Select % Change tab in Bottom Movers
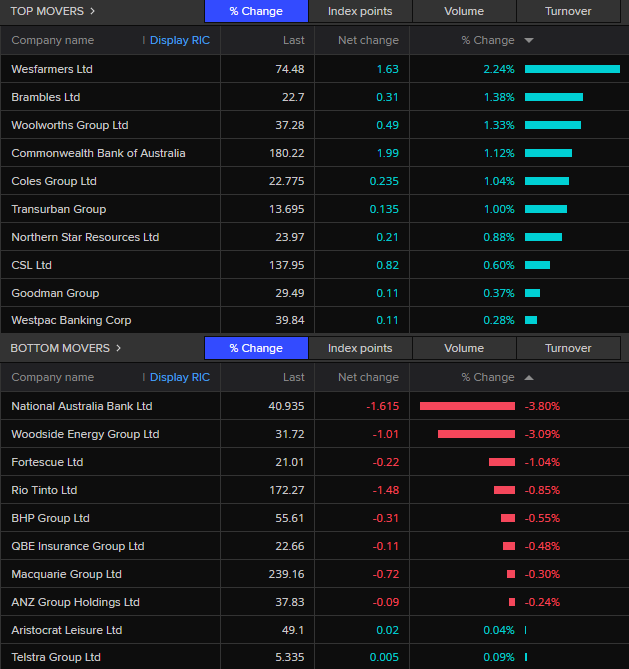The width and height of the screenshot is (629, 669). pyautogui.click(x=256, y=348)
